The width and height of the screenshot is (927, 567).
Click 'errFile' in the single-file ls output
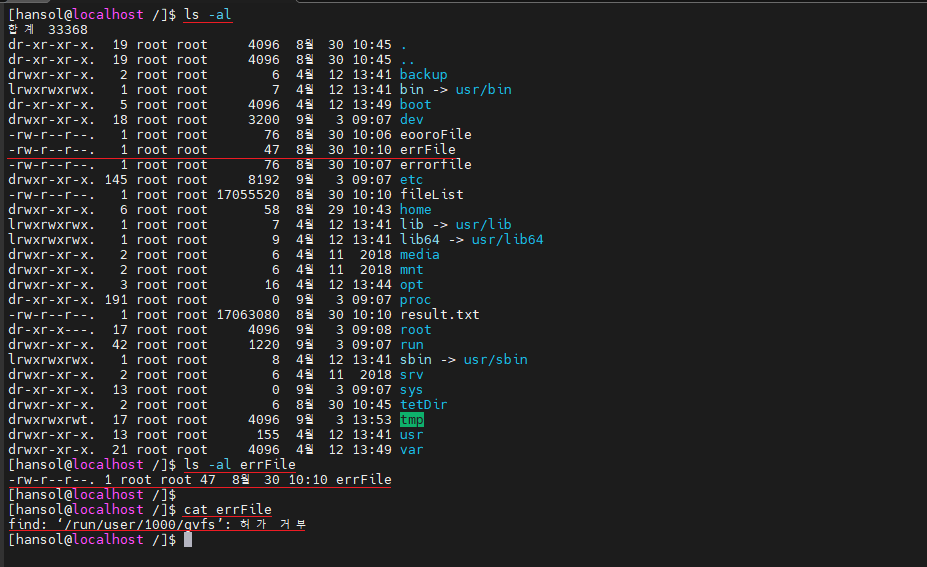pos(364,479)
